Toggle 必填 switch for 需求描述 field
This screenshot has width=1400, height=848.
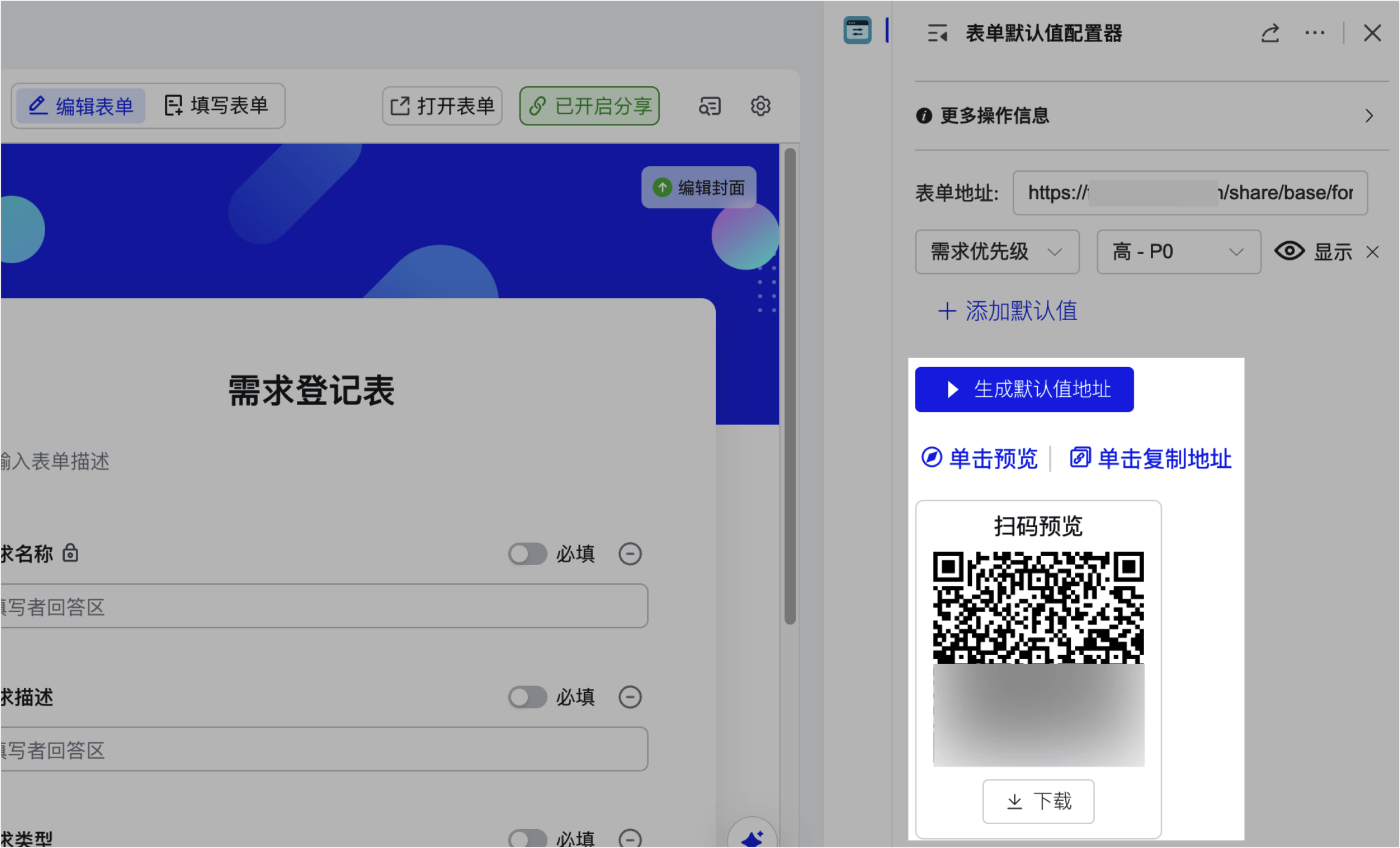coord(527,697)
